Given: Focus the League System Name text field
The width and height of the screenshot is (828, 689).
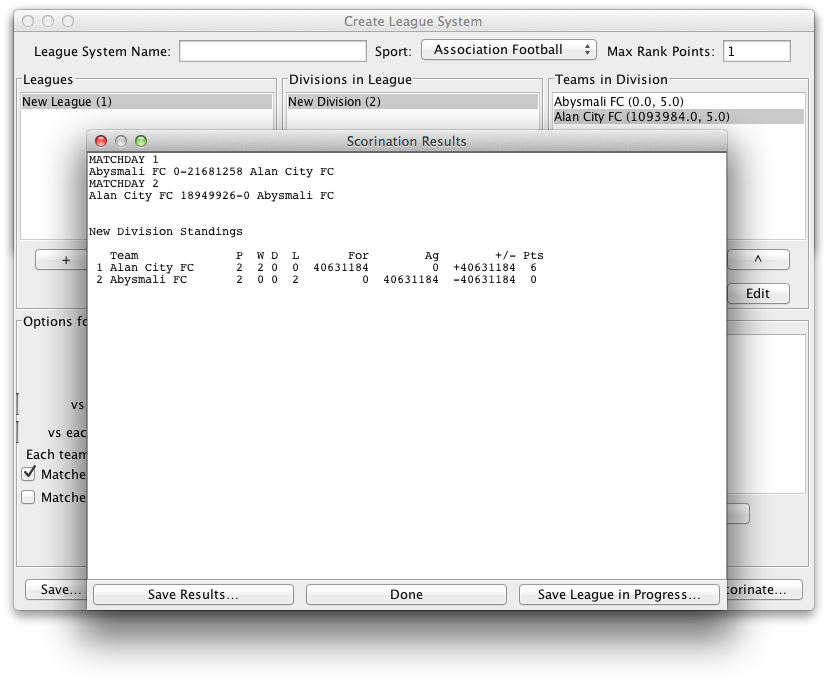Looking at the screenshot, I should point(273,51).
